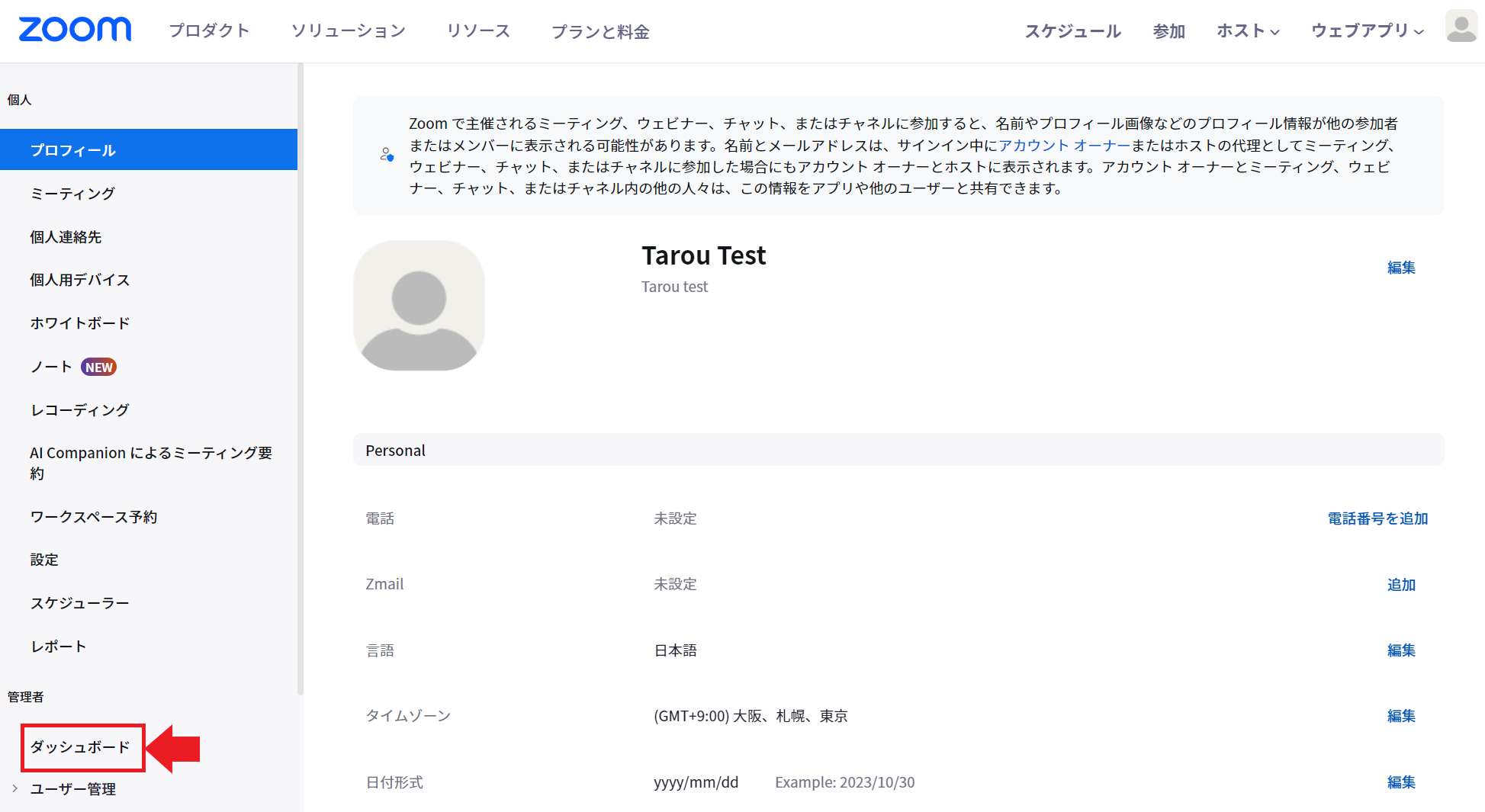Open the リソース menu
The width and height of the screenshot is (1485, 812).
pos(478,30)
